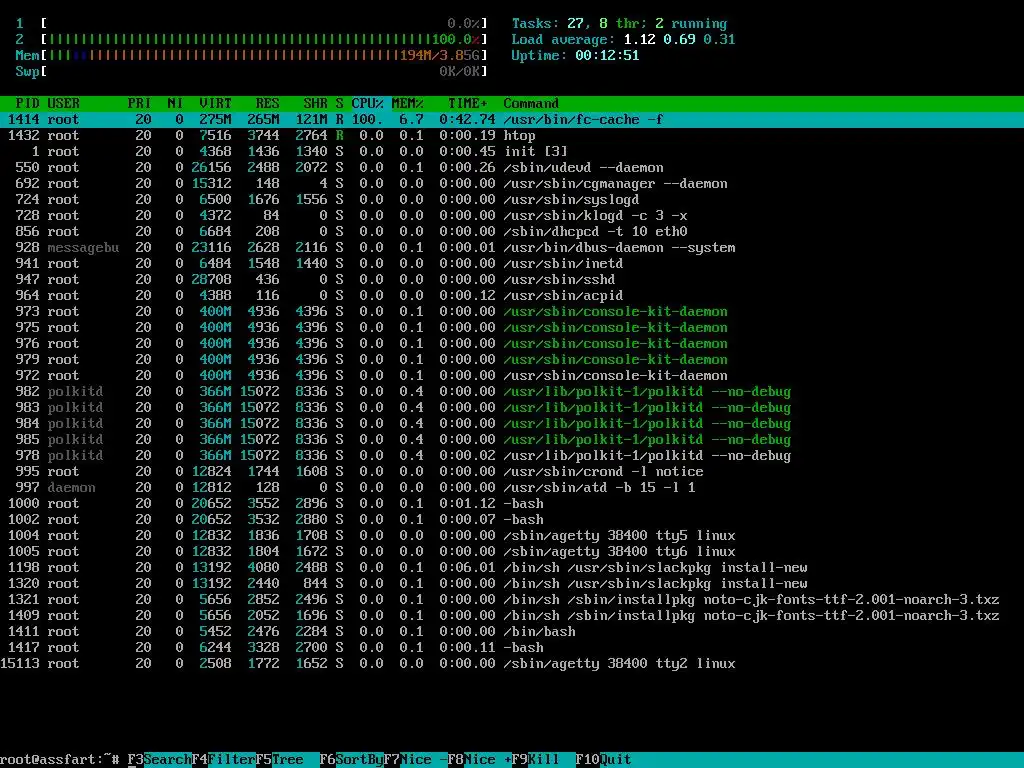Click the F8 Nice + label

coord(479,760)
